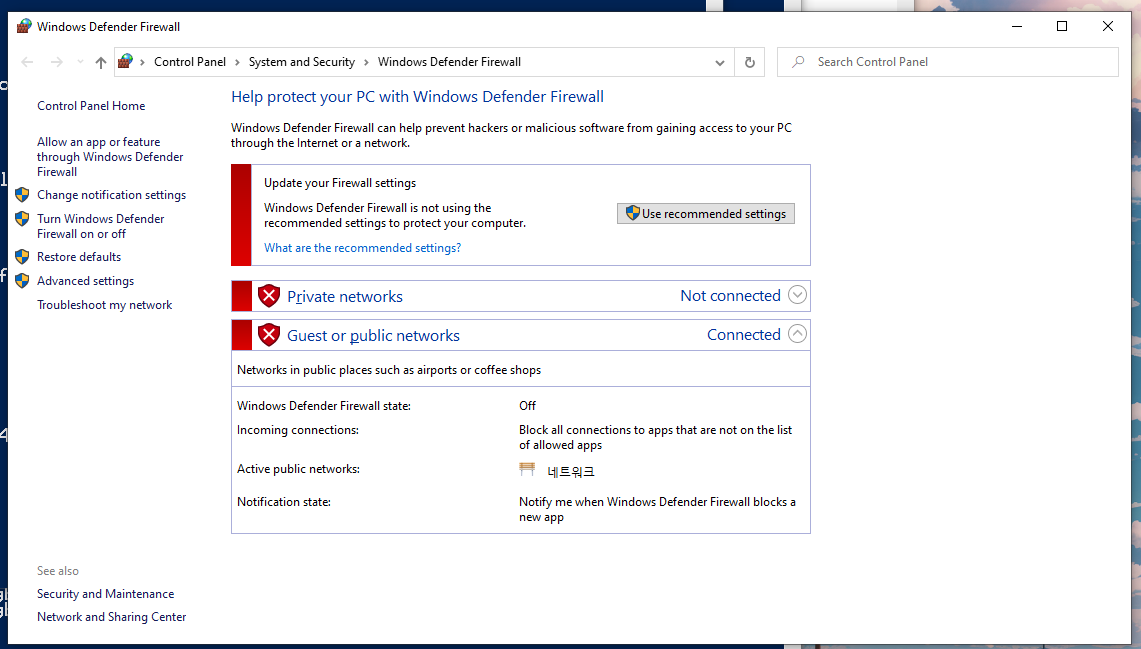Maximize the Windows Defender Firewall window
Screen dimensions: 1141x649
(1062, 26)
